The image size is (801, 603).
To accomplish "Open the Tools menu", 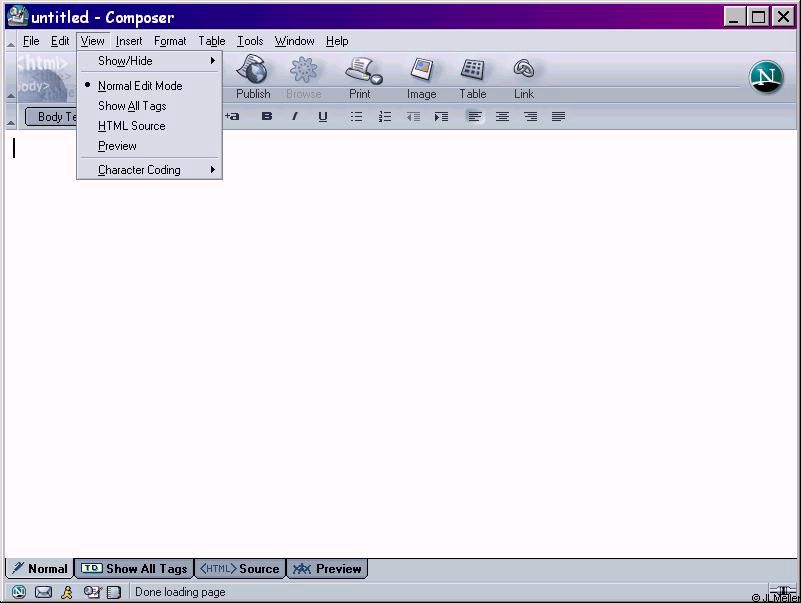I will pyautogui.click(x=250, y=41).
